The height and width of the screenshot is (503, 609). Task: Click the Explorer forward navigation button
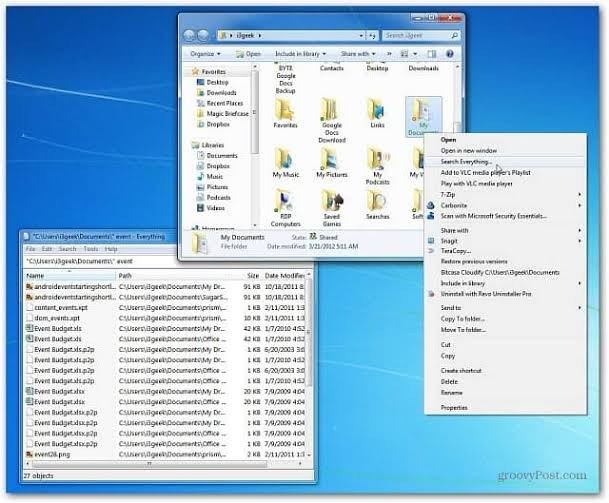point(203,35)
